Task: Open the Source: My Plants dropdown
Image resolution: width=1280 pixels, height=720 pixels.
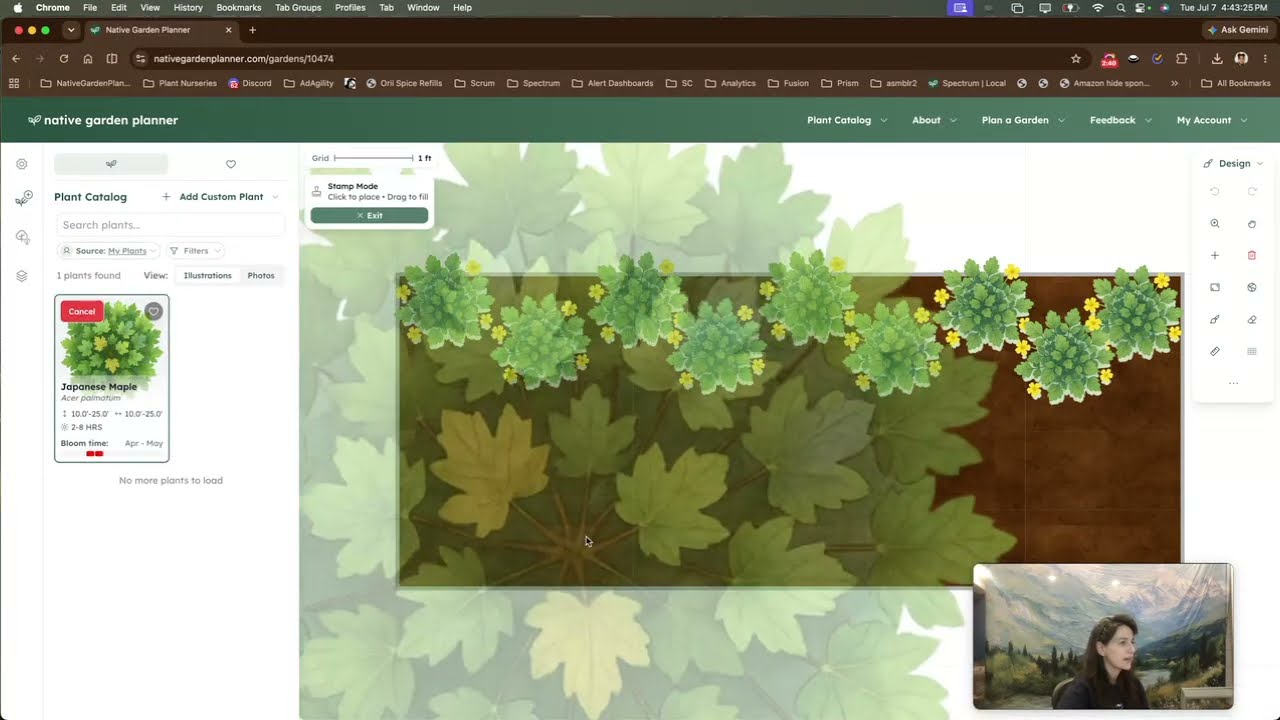Action: tap(109, 251)
